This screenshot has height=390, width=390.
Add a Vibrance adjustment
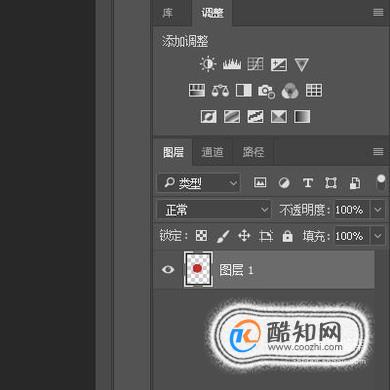(x=301, y=64)
